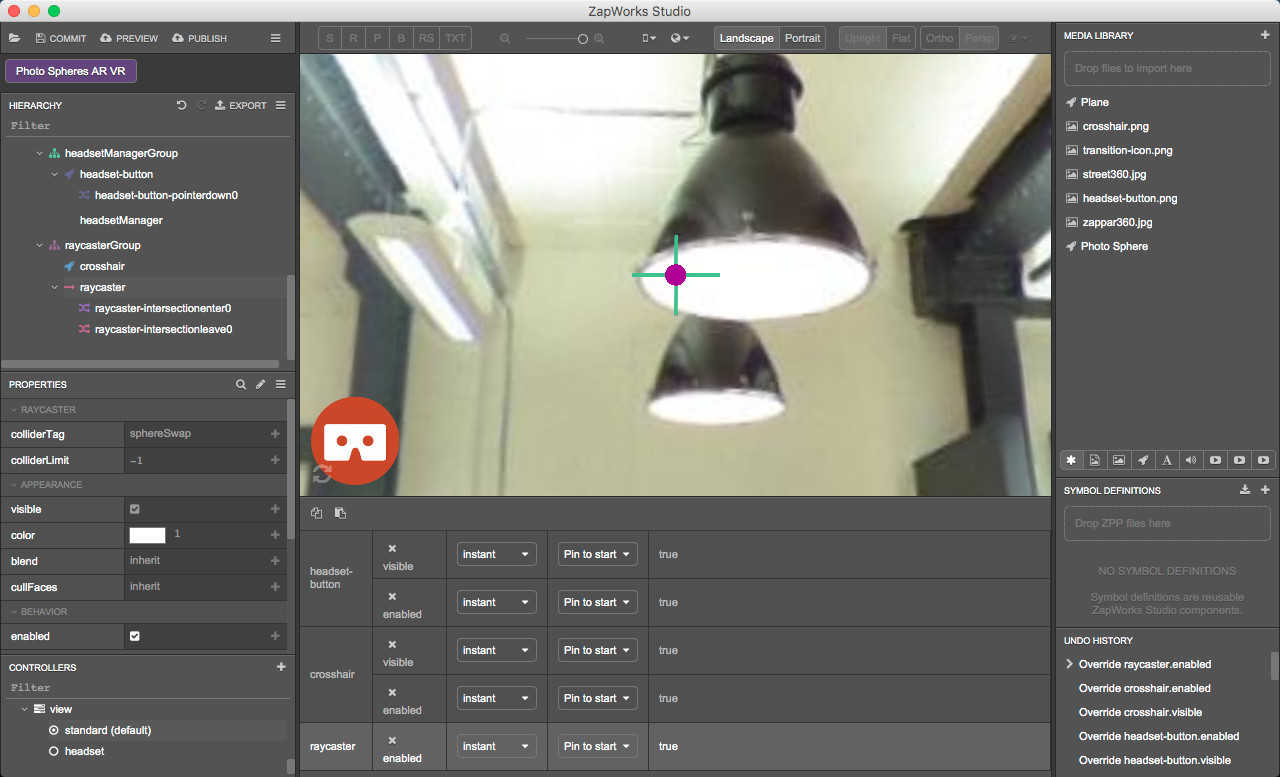Preview the project
The height and width of the screenshot is (777, 1280).
tap(129, 38)
